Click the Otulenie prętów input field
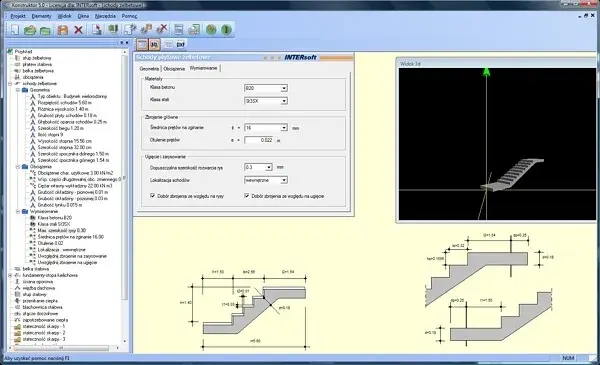600x365 pixels. [259, 140]
